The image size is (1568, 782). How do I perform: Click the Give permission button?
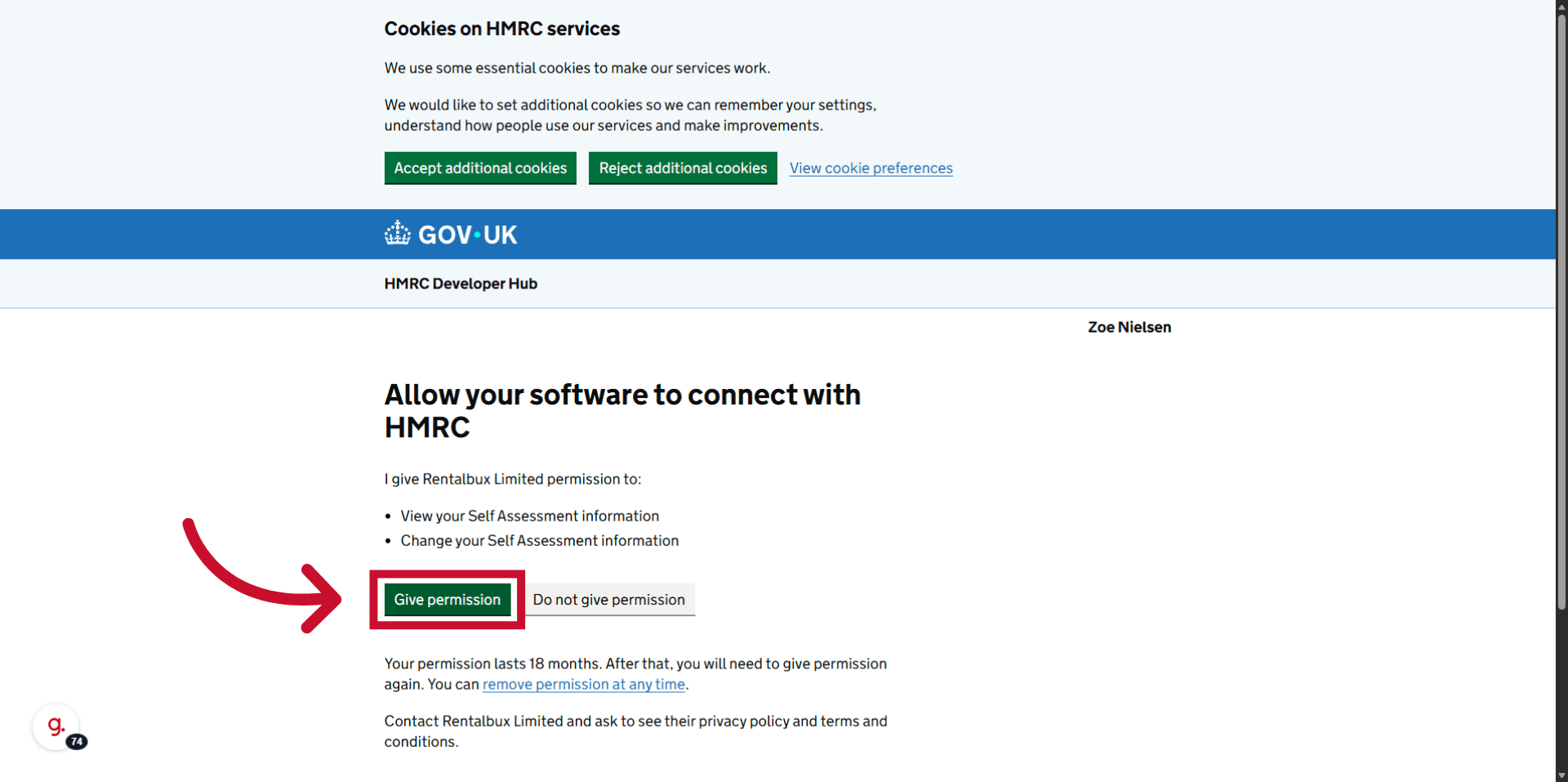(x=448, y=599)
